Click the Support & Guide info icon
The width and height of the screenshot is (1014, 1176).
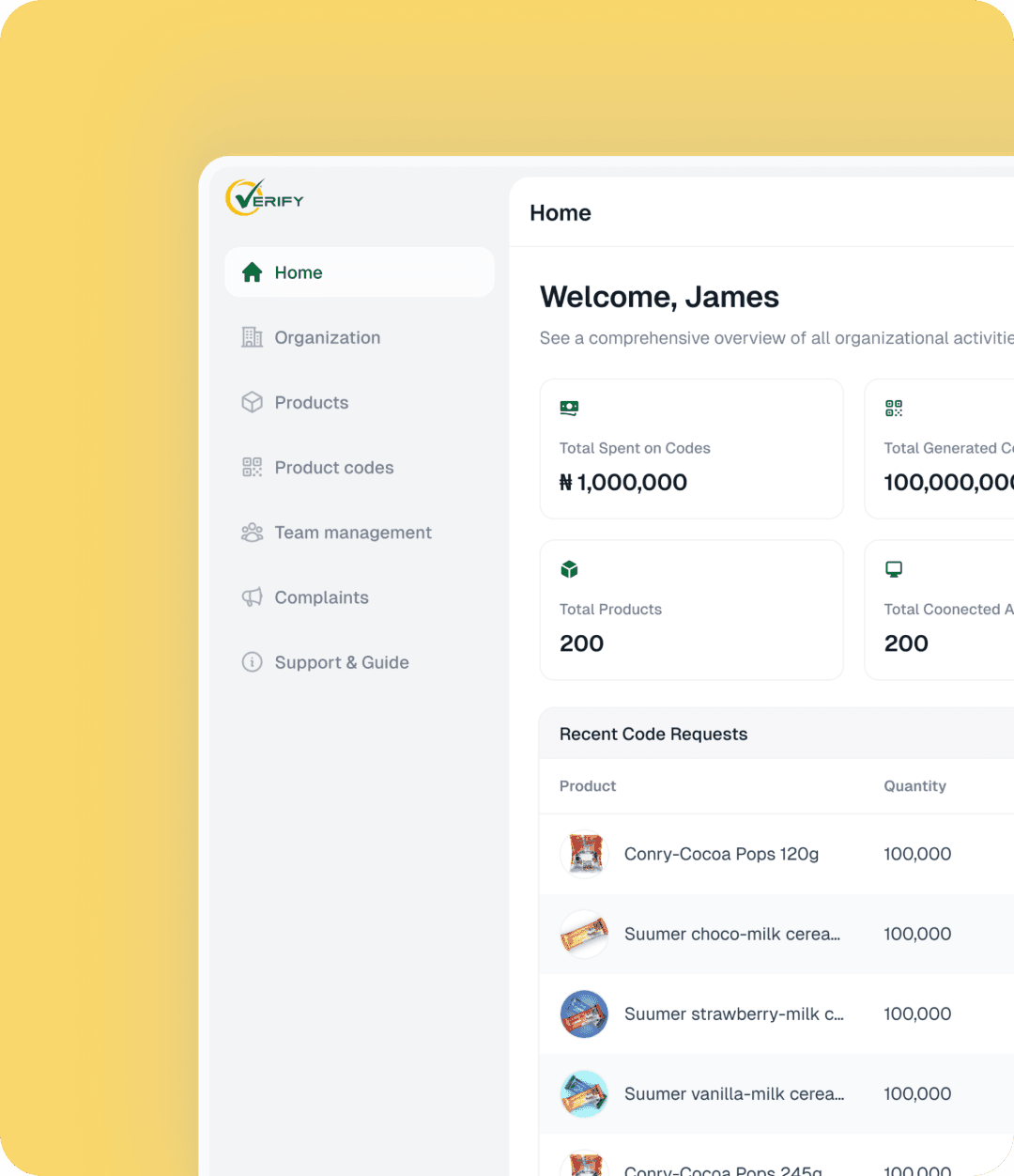[x=252, y=662]
